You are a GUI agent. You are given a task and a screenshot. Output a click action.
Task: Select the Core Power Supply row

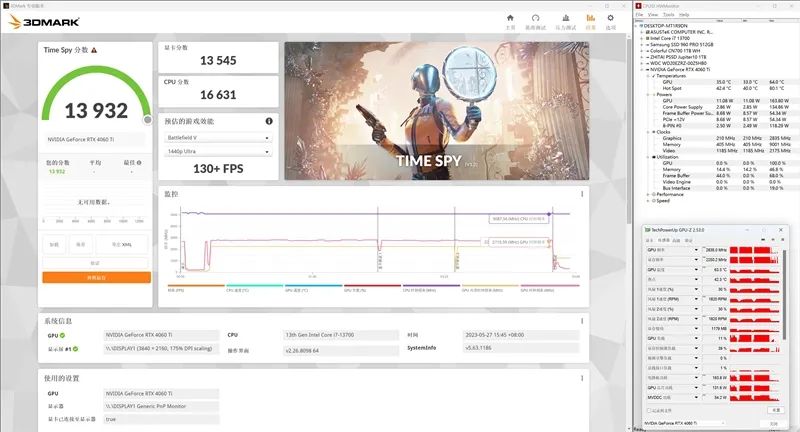pyautogui.click(x=683, y=107)
